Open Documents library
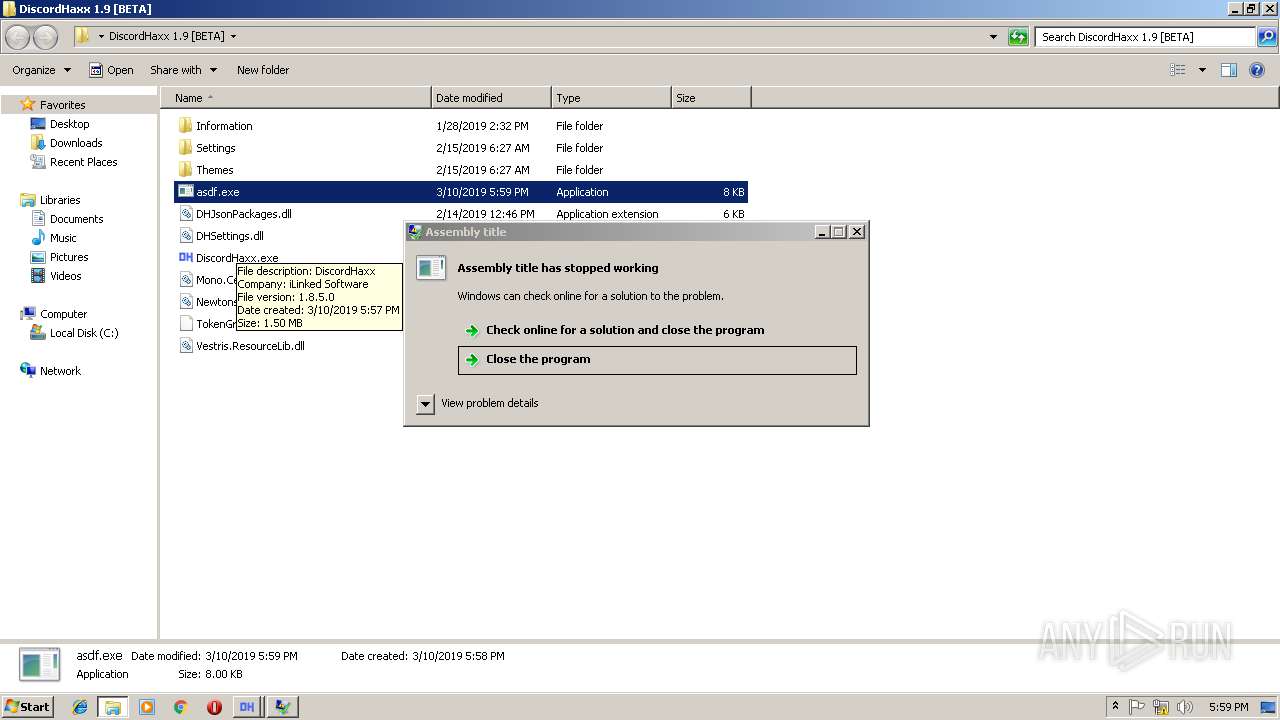1280x720 pixels. point(76,219)
